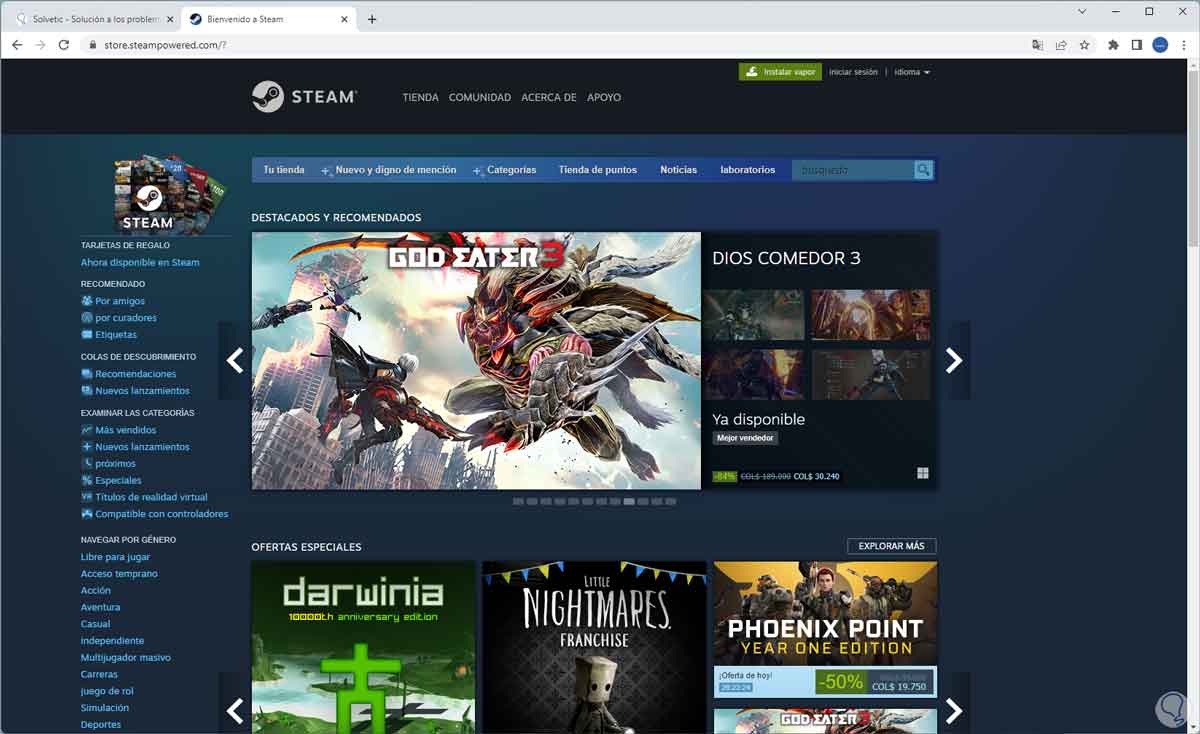Open the Noticias tab
1200x734 pixels.
pyautogui.click(x=678, y=170)
